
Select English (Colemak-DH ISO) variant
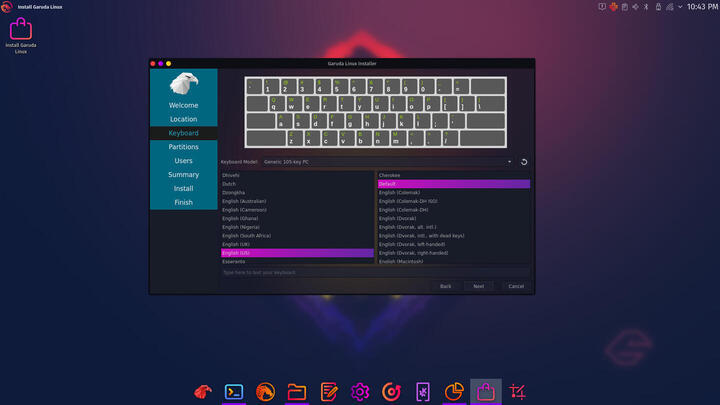coord(454,201)
